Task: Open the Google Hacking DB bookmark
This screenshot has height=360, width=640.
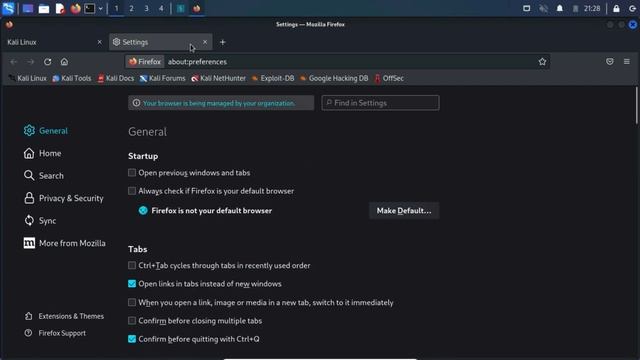Action: coord(334,78)
